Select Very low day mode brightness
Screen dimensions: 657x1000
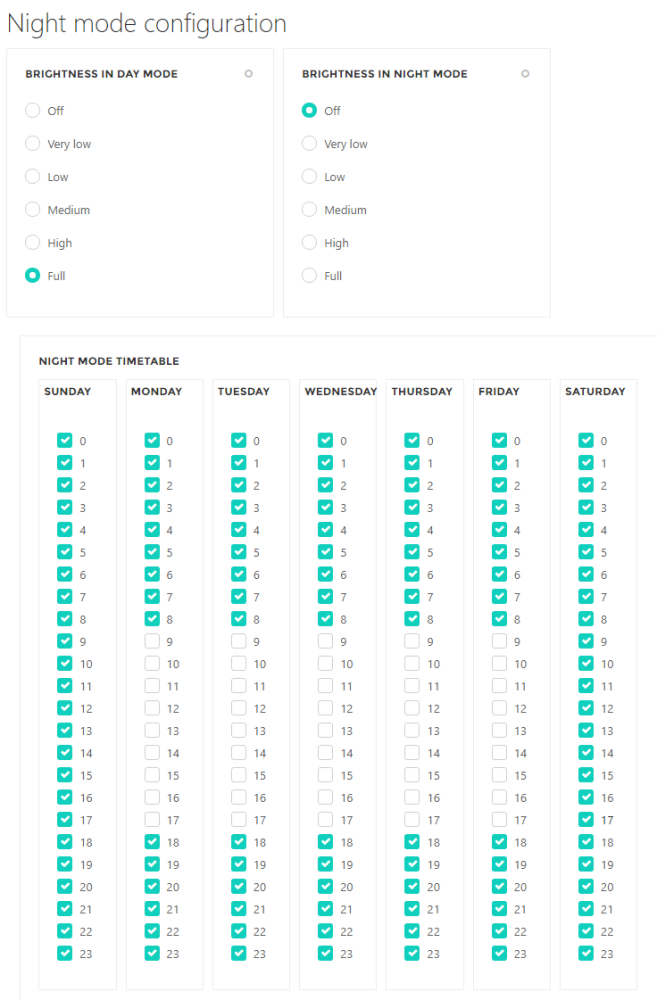coord(32,144)
